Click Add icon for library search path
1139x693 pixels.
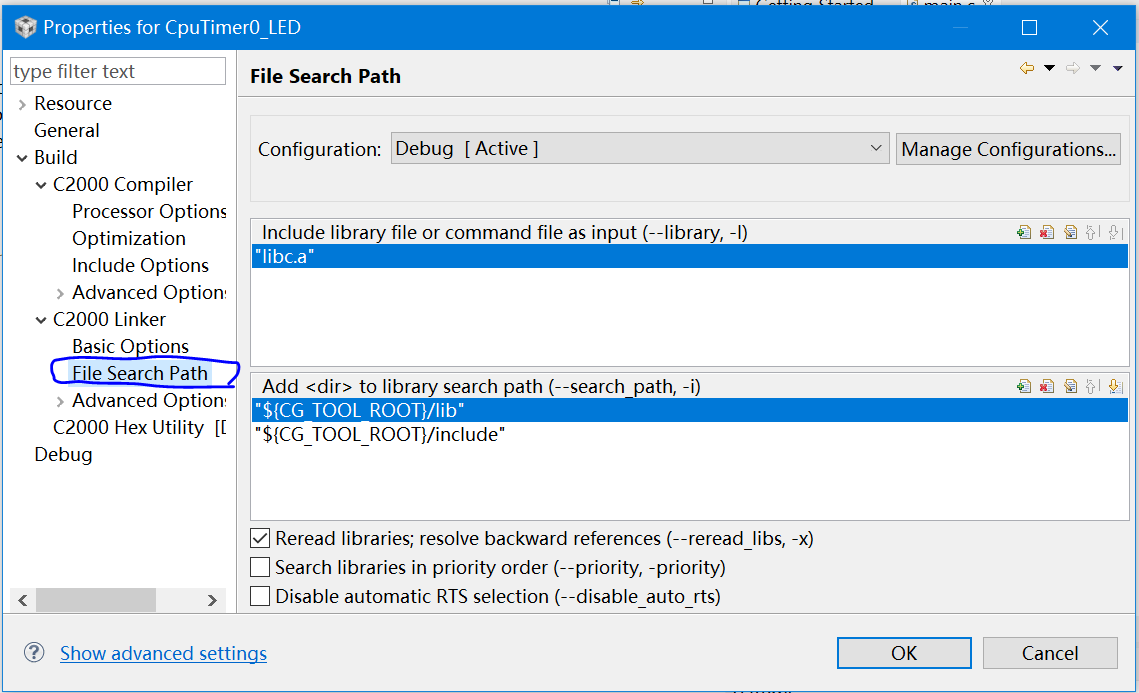tap(1024, 386)
